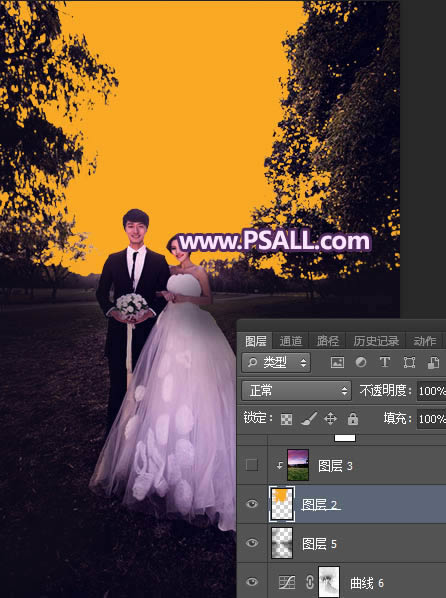This screenshot has width=446, height=598.
Task: Click the lock all padlock icon
Action: point(353,419)
